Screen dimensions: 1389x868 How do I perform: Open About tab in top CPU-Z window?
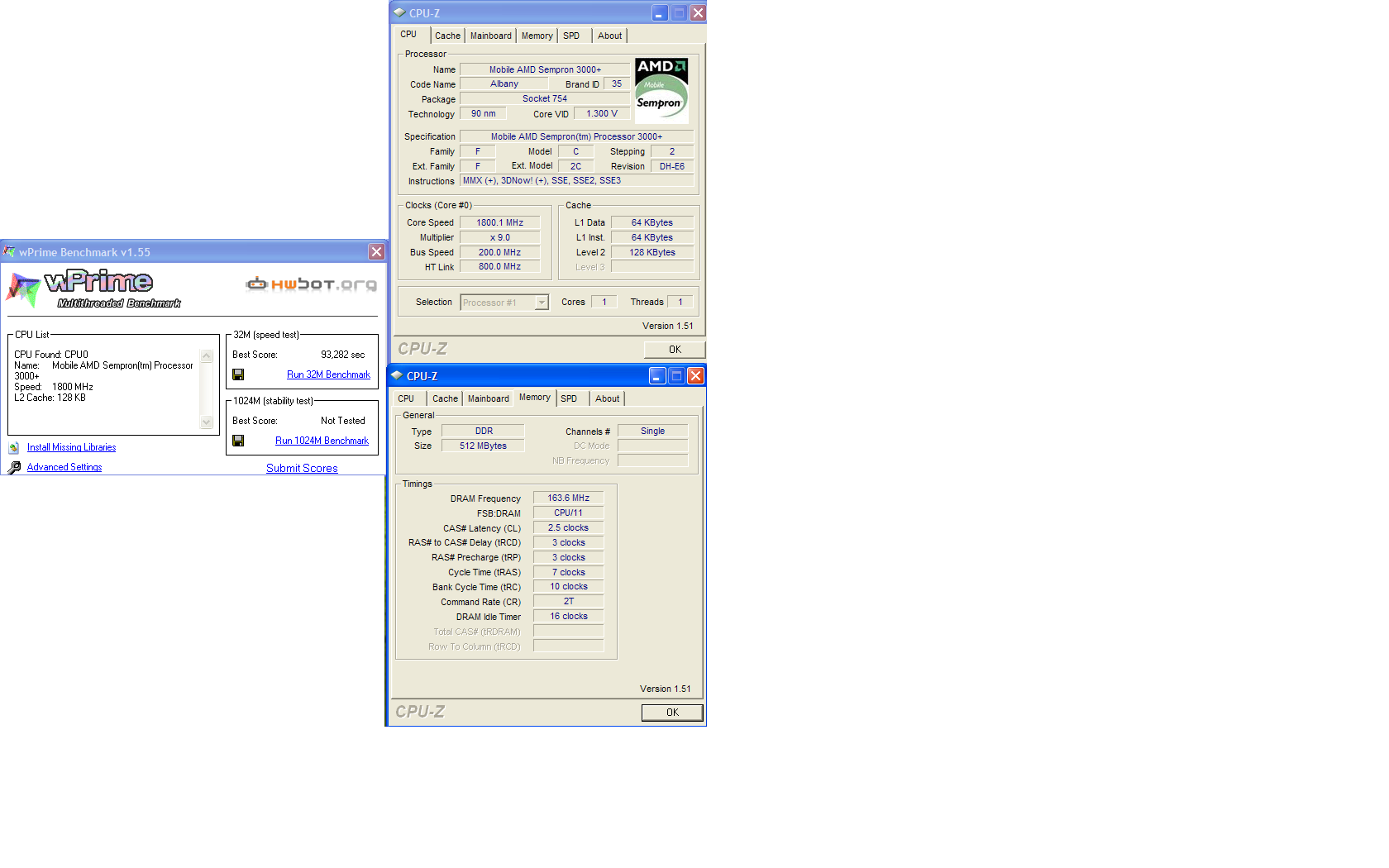click(610, 36)
